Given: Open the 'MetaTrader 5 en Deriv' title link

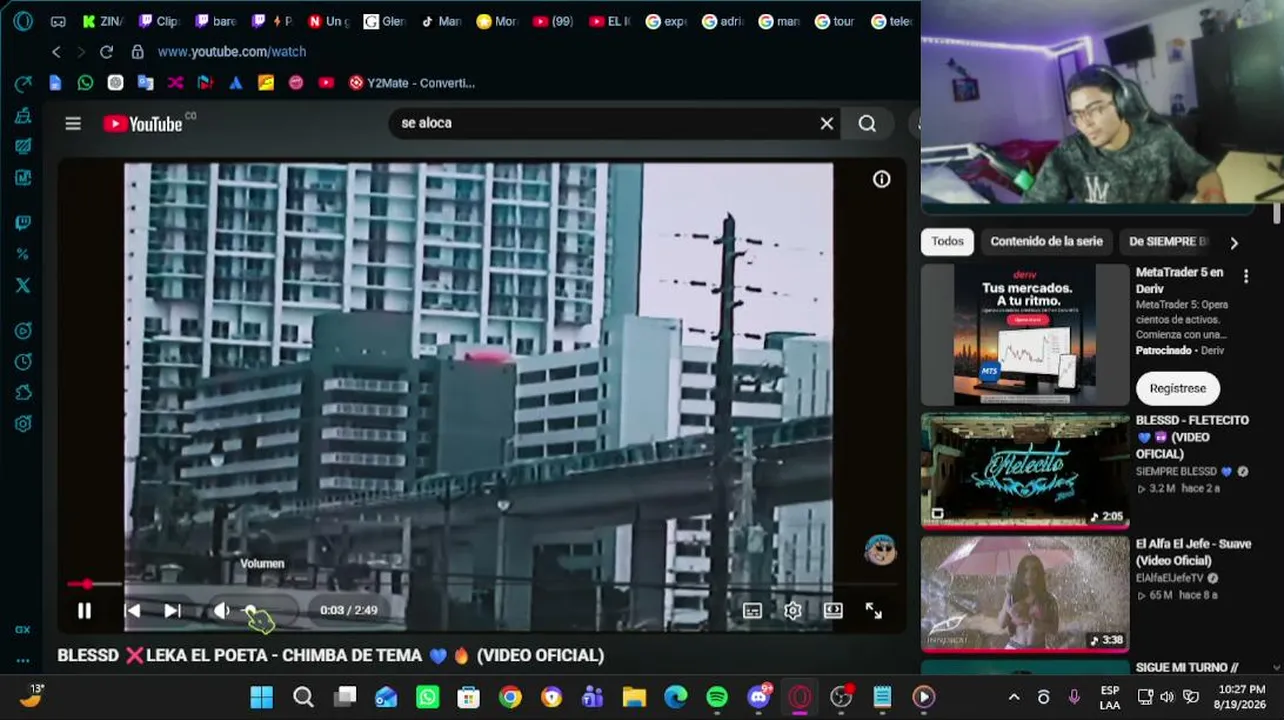Looking at the screenshot, I should click(1180, 280).
